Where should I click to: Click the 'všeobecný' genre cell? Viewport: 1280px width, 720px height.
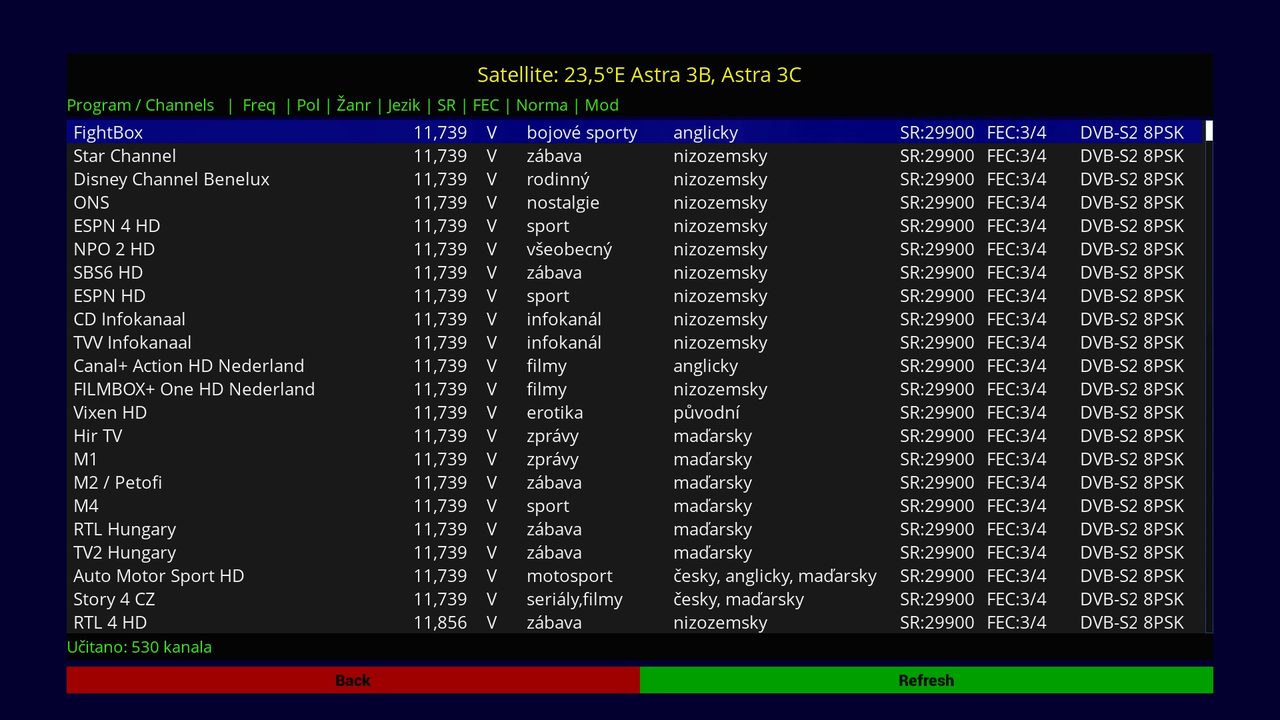pos(569,250)
